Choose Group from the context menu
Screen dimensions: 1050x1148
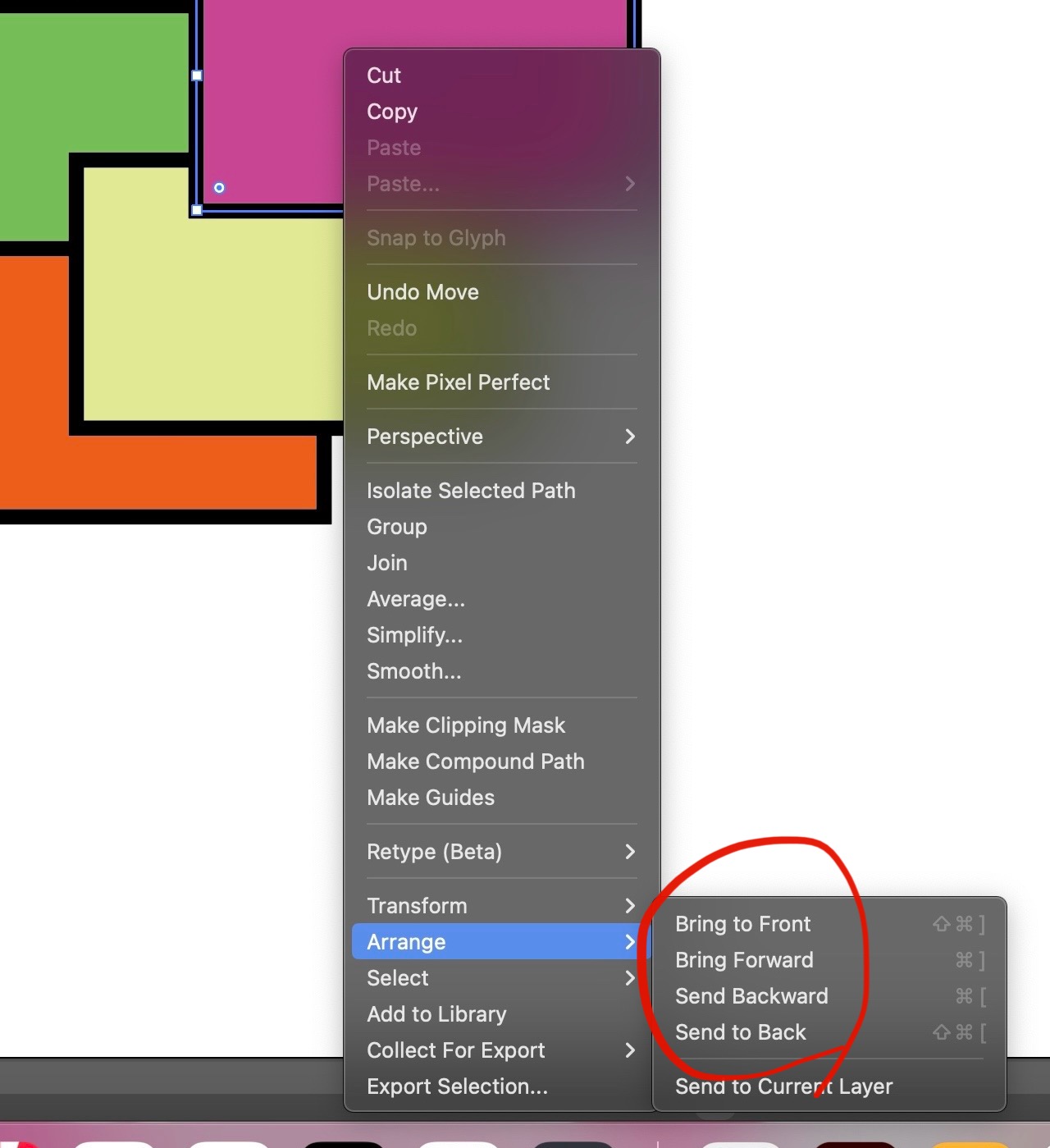pyautogui.click(x=502, y=527)
